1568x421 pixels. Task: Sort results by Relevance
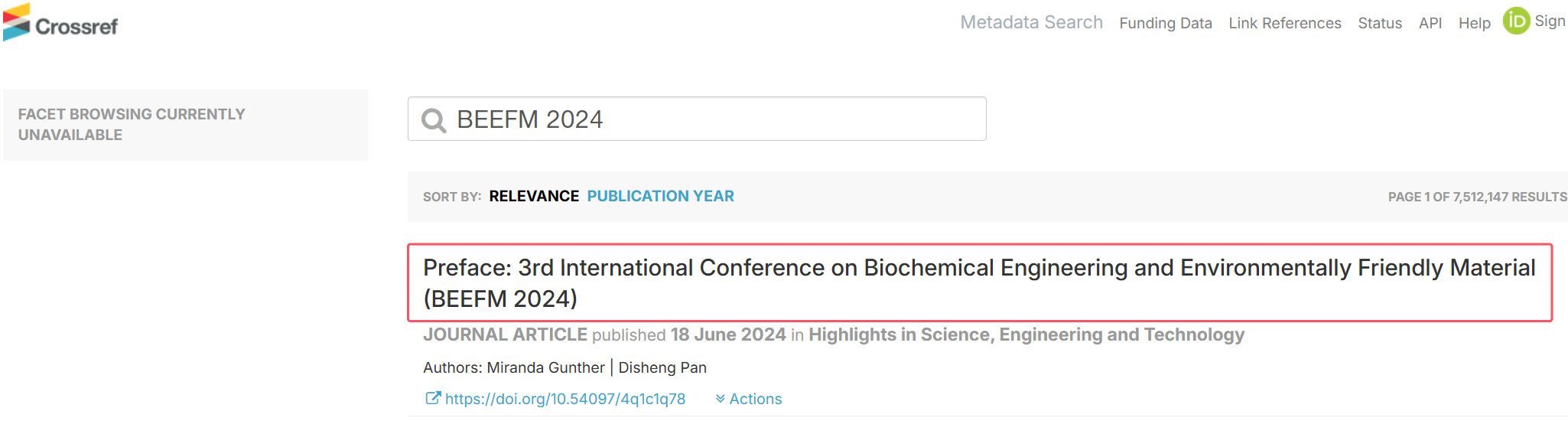(534, 196)
